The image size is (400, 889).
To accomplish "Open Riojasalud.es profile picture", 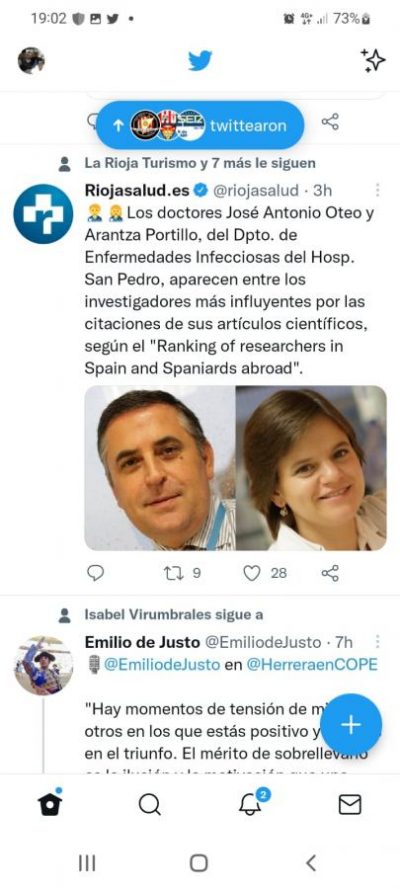I will [x=43, y=214].
